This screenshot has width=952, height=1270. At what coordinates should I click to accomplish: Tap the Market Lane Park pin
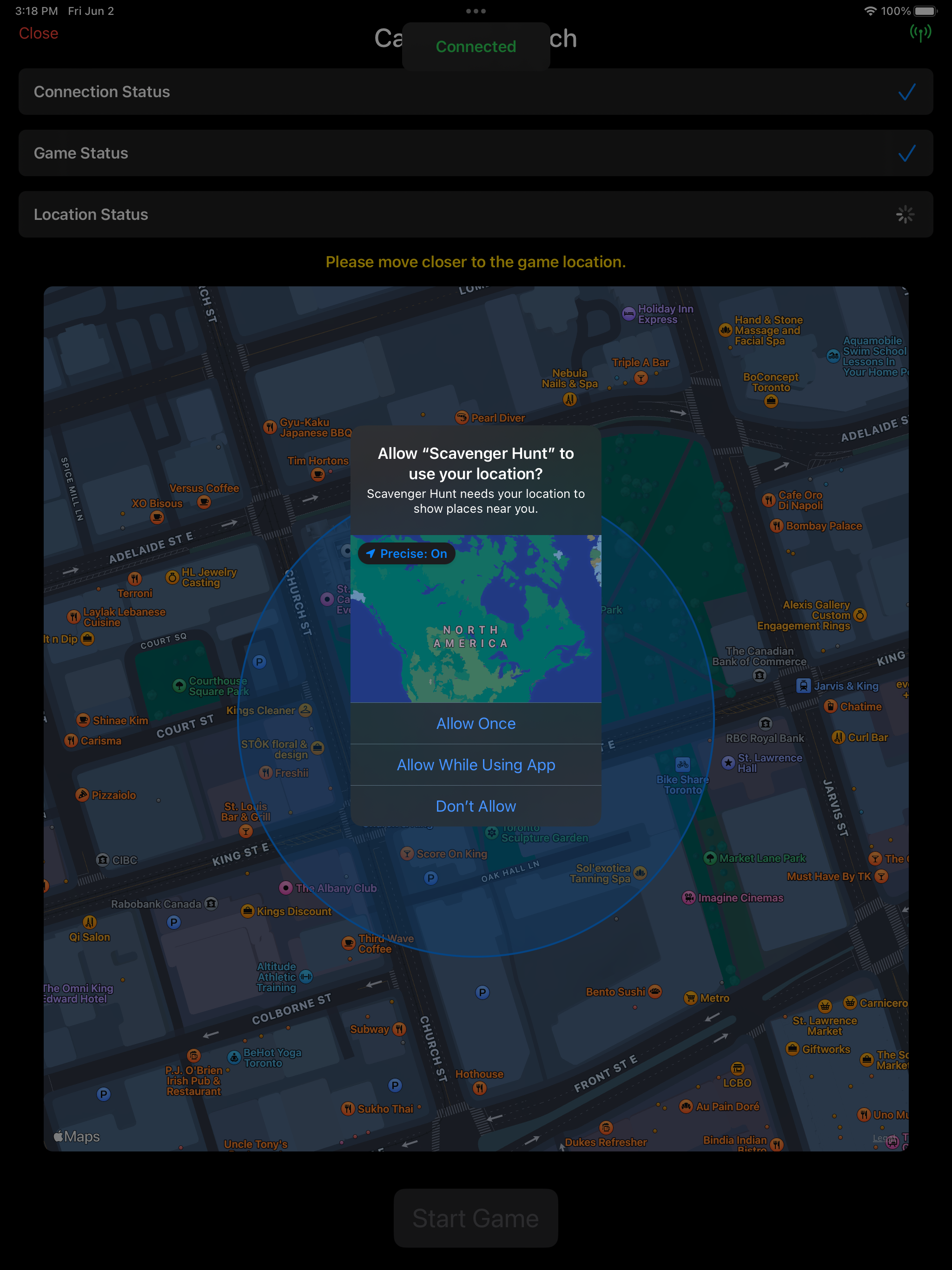(x=710, y=858)
